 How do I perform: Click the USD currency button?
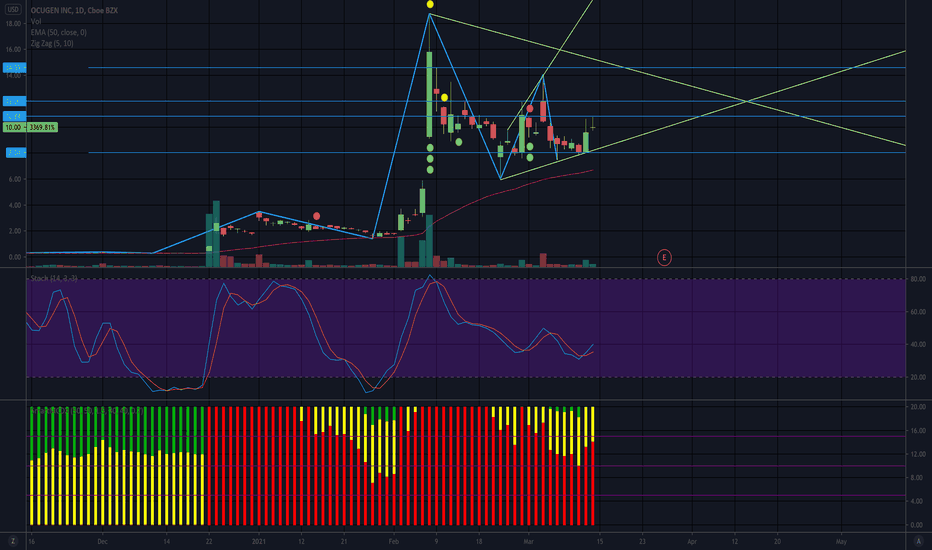(12, 10)
